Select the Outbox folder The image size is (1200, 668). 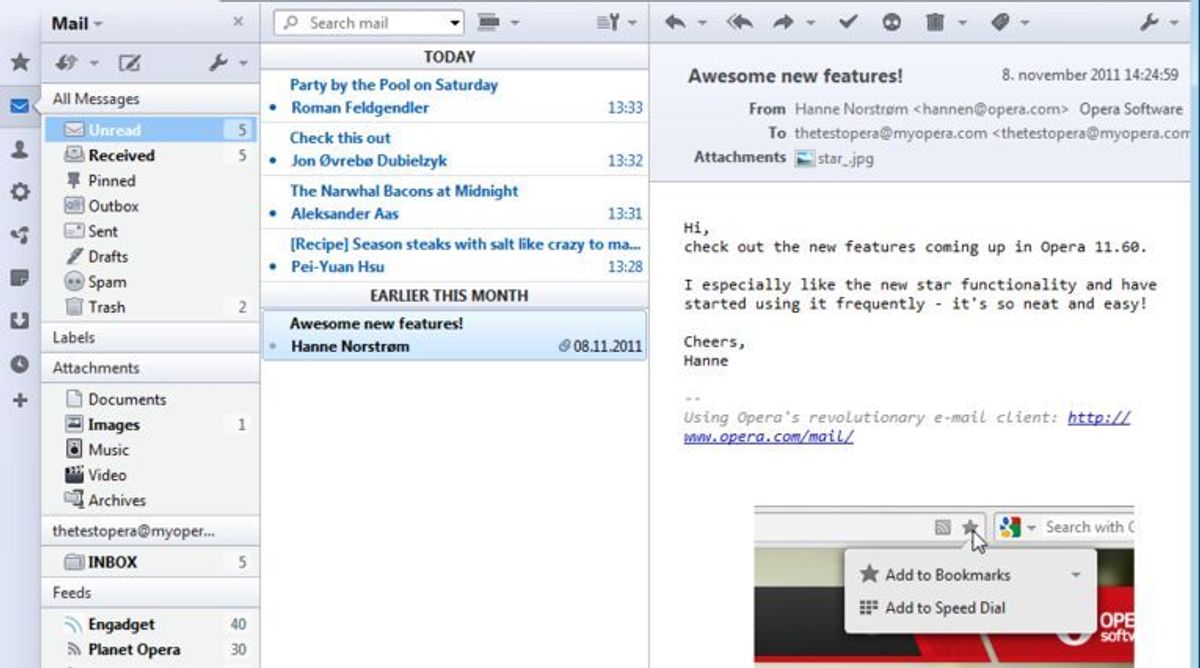pyautogui.click(x=151, y=206)
